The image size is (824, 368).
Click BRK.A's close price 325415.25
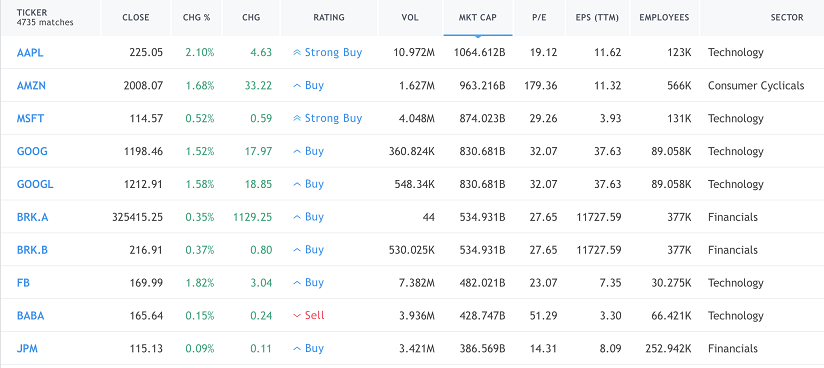point(138,217)
